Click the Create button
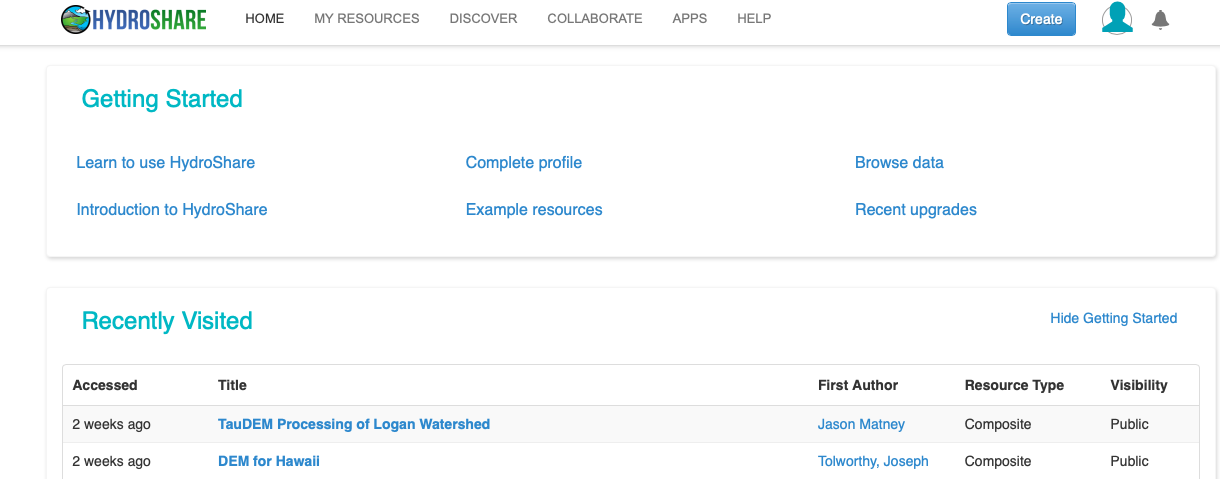 1041,19
